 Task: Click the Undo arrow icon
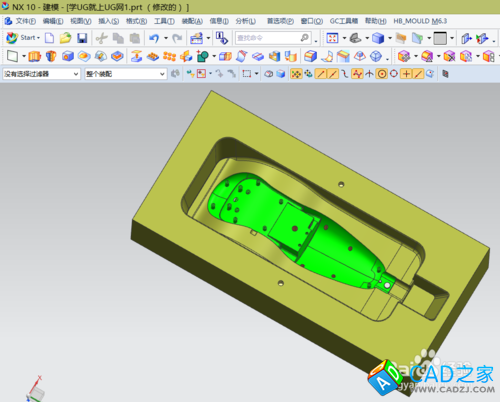point(154,38)
